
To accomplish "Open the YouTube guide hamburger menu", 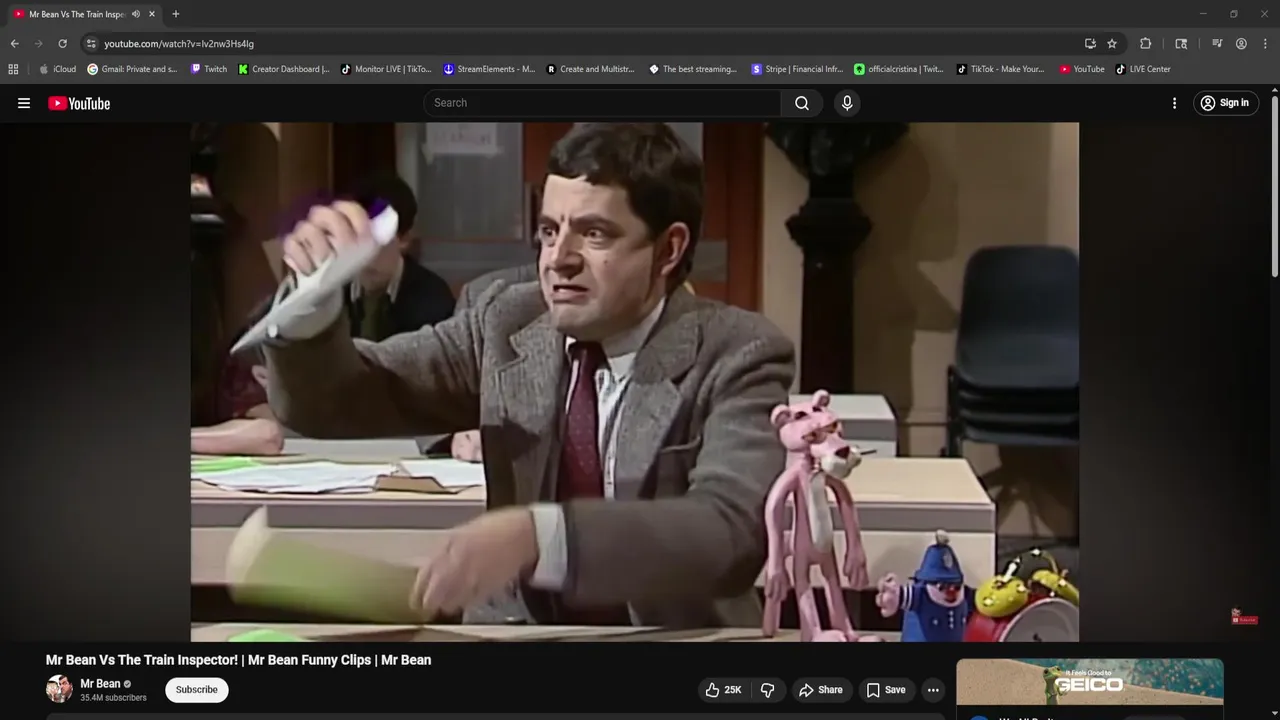I will (24, 103).
